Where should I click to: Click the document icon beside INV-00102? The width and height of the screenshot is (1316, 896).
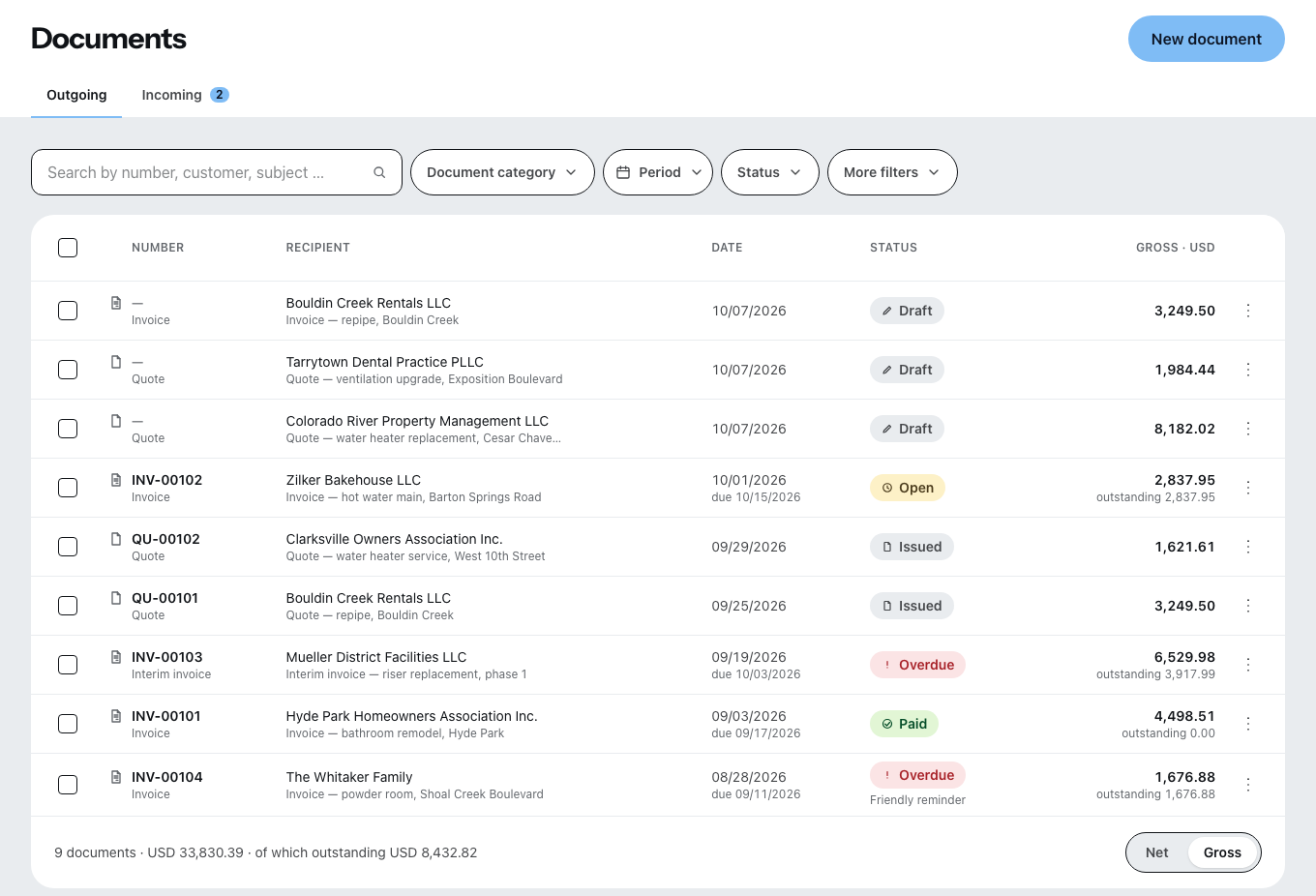point(116,480)
